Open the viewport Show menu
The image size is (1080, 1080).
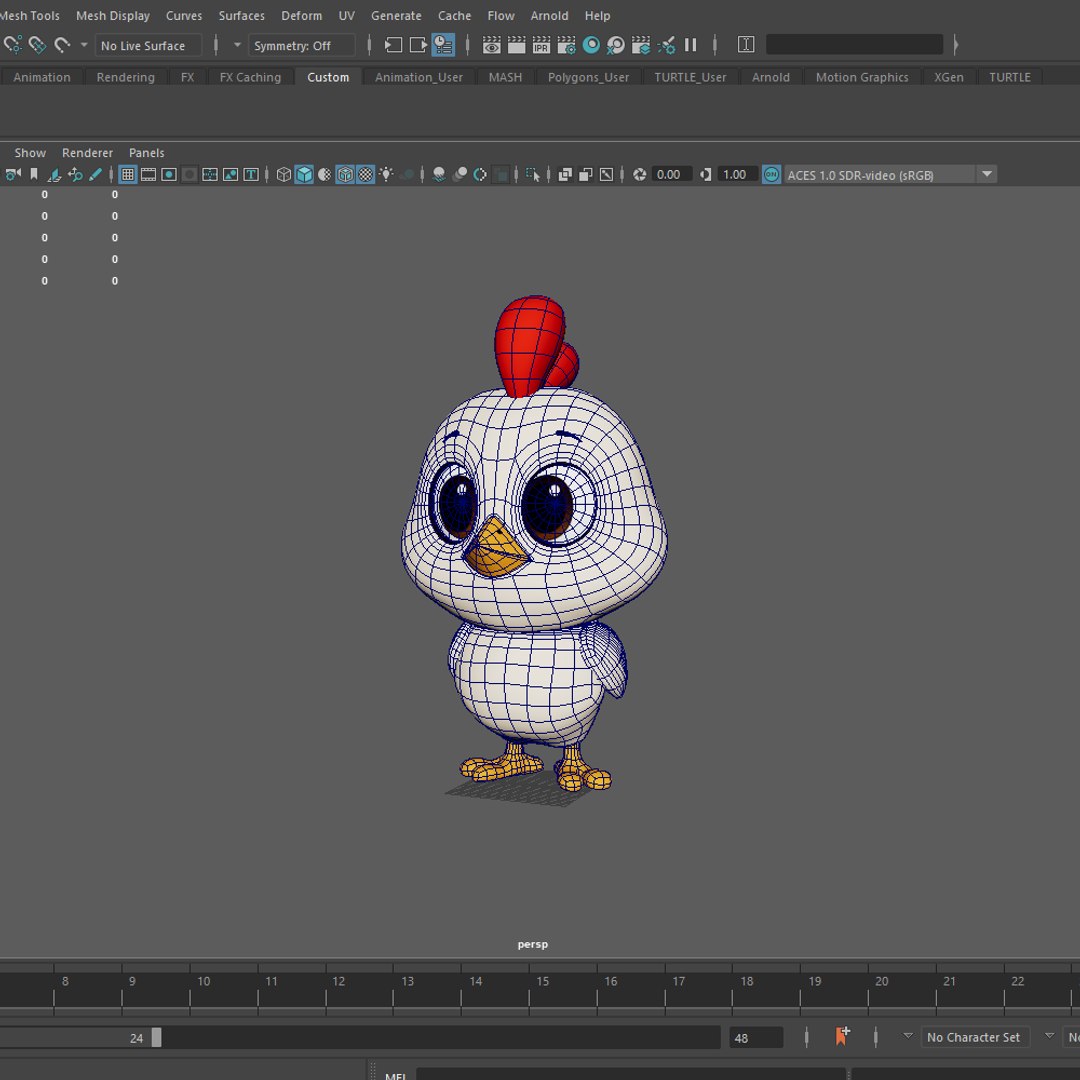[30, 153]
